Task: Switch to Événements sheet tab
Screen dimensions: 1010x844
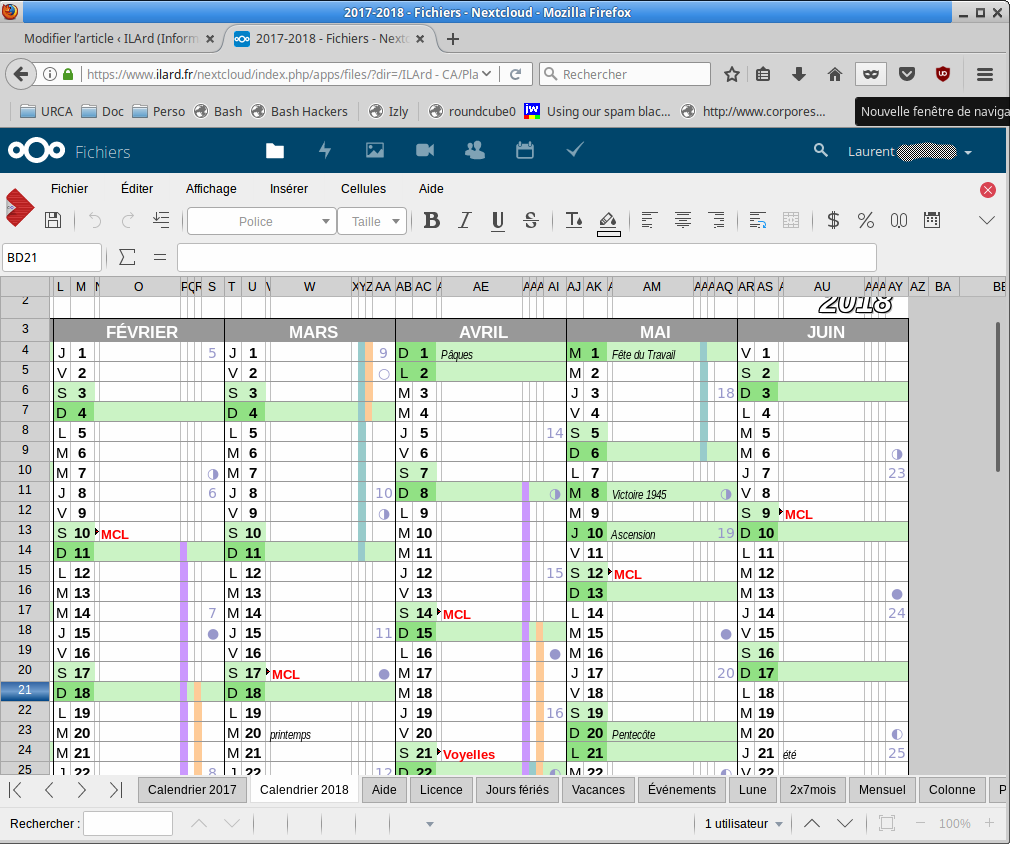Action: [681, 790]
